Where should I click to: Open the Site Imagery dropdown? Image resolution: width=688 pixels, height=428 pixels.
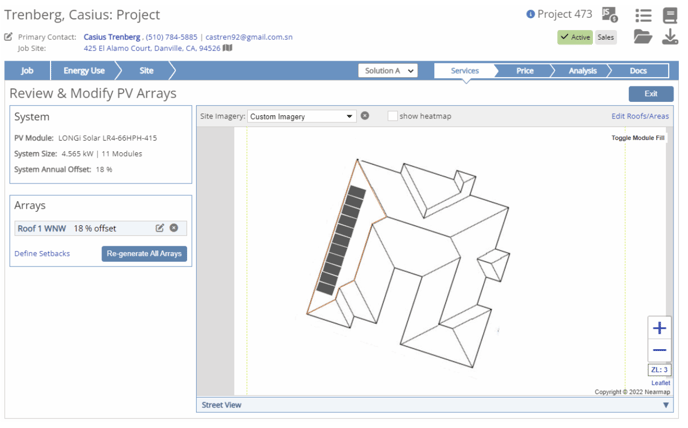click(x=302, y=116)
